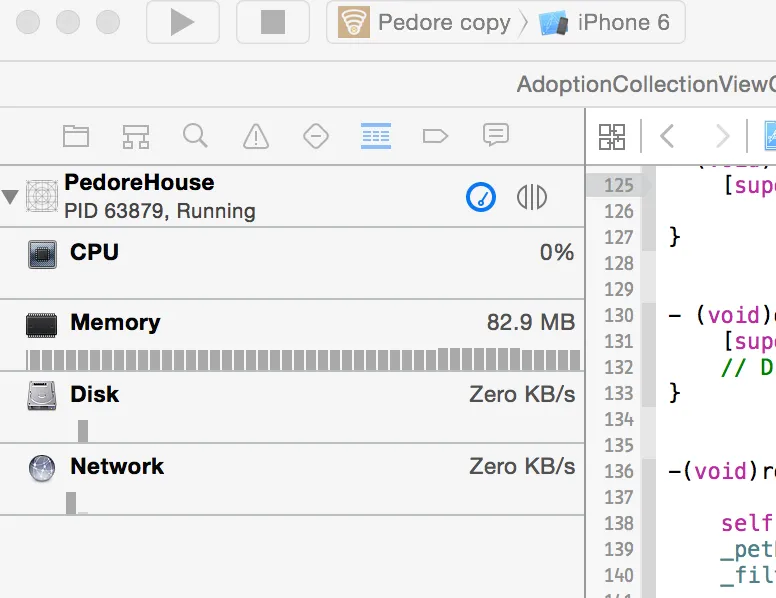Open the Breakpoint navigator icon
The image size is (776, 598).
coord(436,135)
